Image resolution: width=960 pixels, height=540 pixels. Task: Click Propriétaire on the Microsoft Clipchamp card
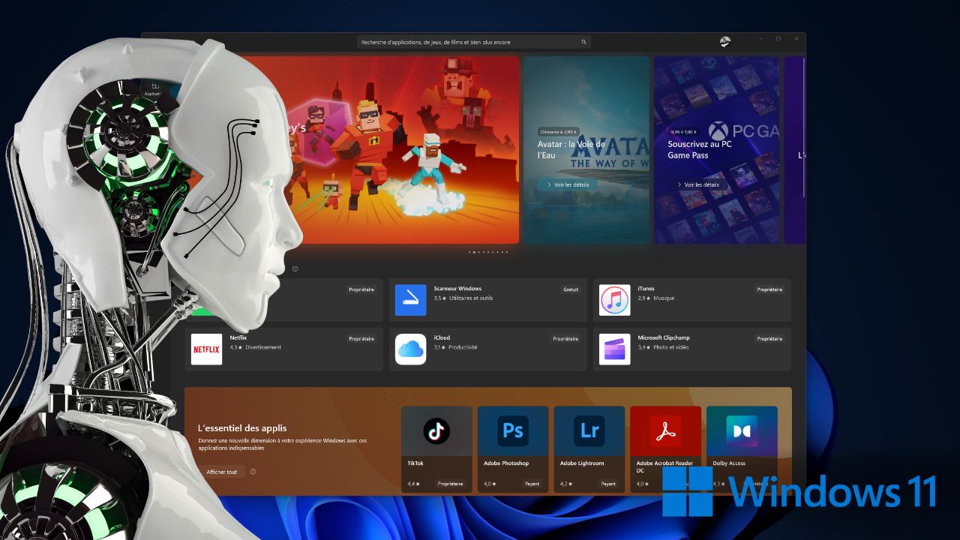coord(770,339)
